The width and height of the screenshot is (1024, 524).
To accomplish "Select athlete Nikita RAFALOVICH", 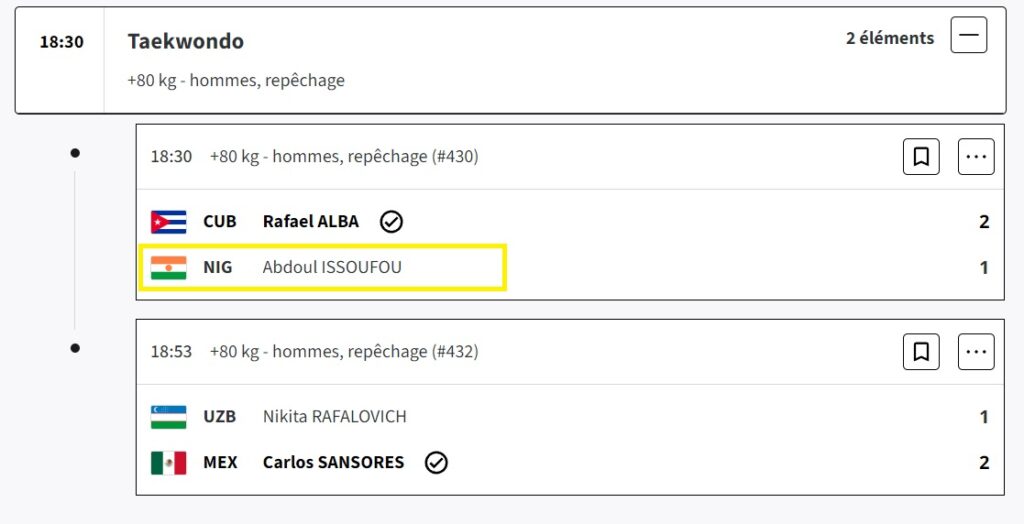I will (334, 416).
